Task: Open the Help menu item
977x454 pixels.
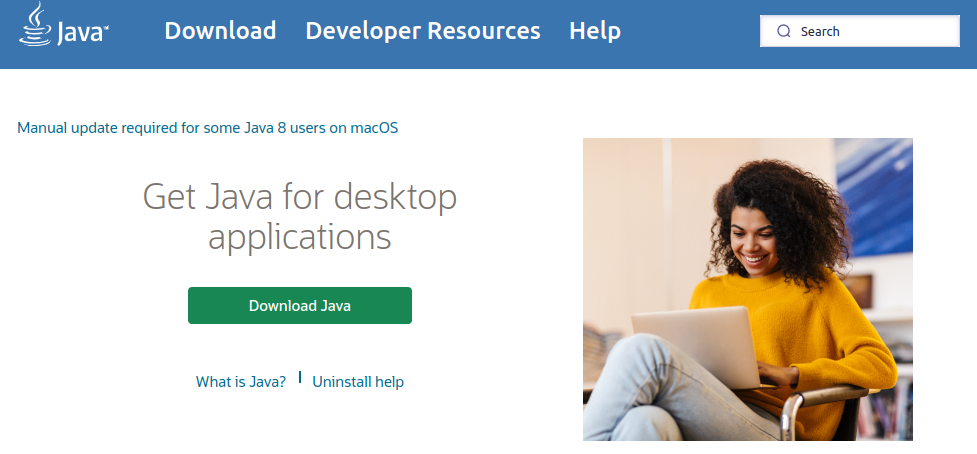Action: click(x=594, y=31)
